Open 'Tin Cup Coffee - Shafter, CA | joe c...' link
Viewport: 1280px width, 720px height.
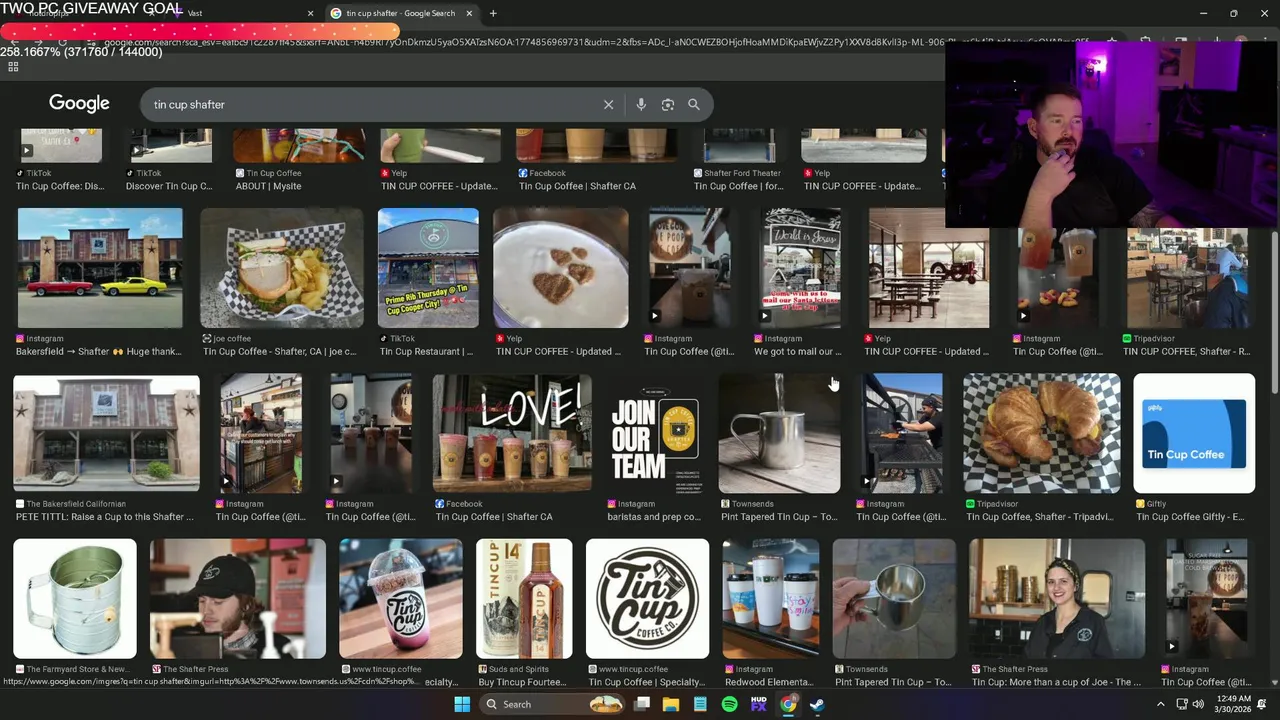[x=280, y=352]
